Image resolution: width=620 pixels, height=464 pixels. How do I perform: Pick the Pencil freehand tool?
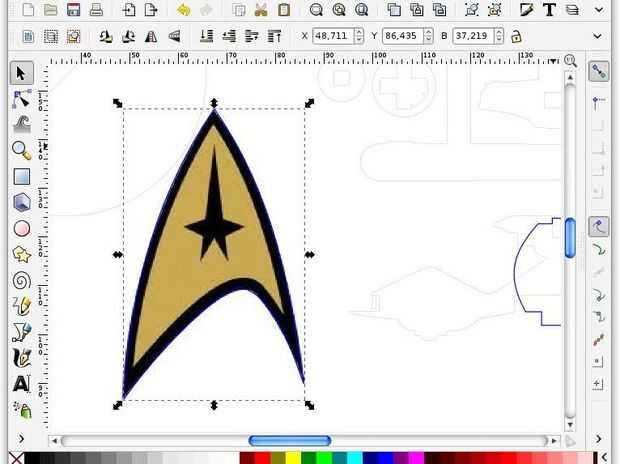pyautogui.click(x=21, y=306)
